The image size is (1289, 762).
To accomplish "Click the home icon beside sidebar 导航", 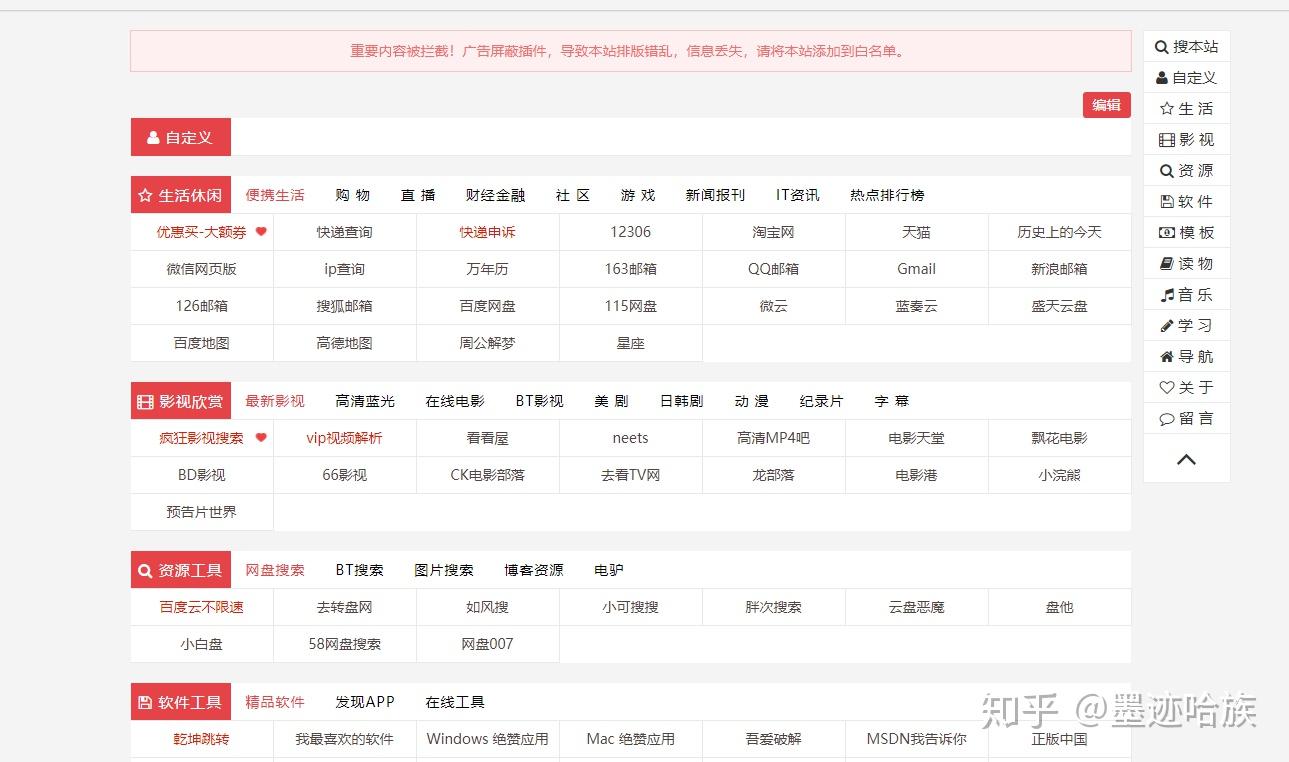I will coord(1166,357).
